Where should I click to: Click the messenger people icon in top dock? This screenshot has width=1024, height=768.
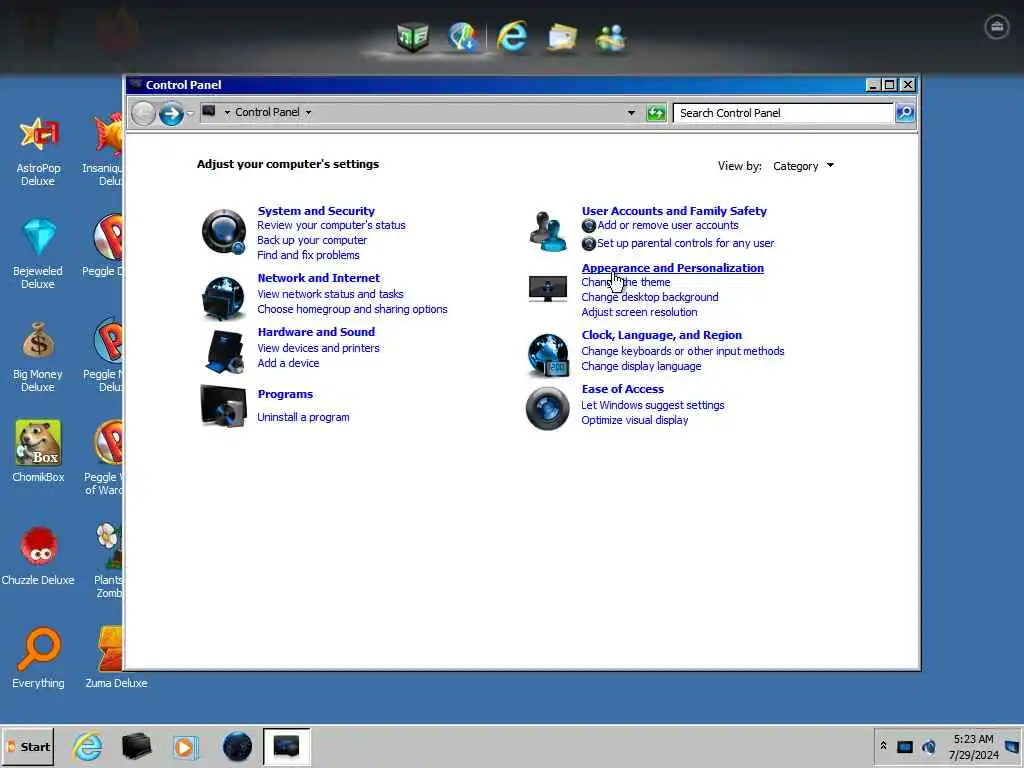pyautogui.click(x=611, y=38)
